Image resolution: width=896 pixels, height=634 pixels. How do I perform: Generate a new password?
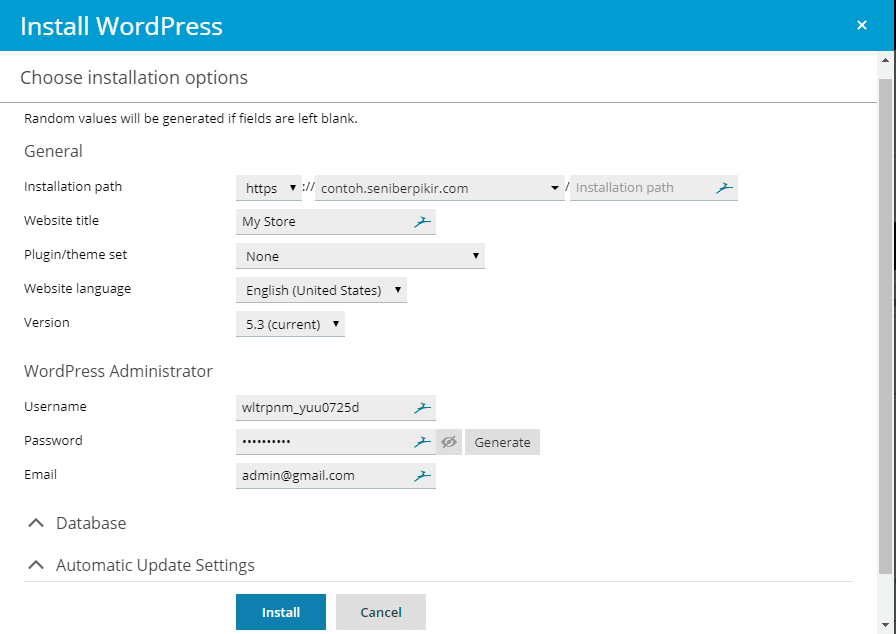[x=502, y=442]
